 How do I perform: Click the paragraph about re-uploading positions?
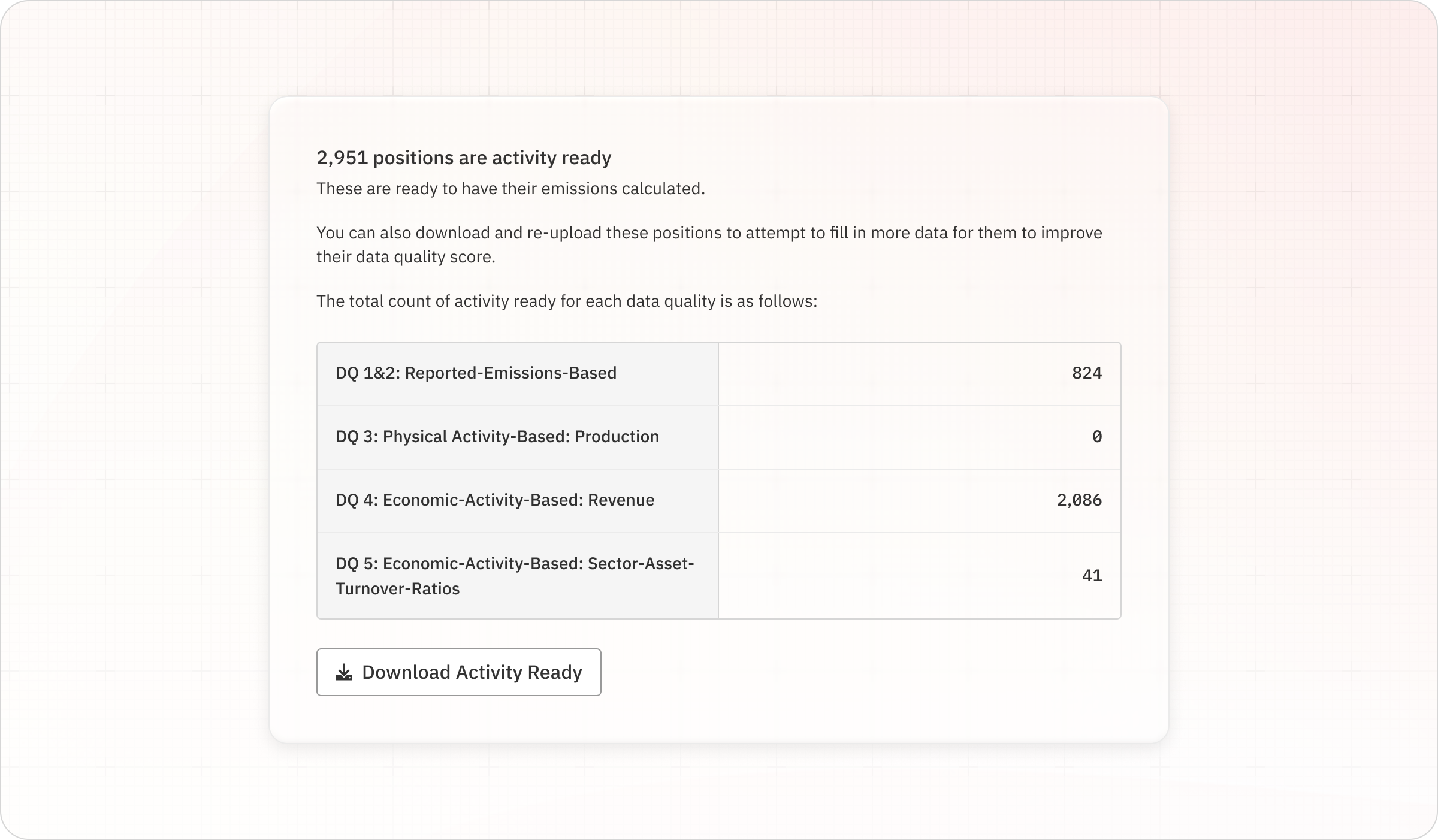click(709, 233)
